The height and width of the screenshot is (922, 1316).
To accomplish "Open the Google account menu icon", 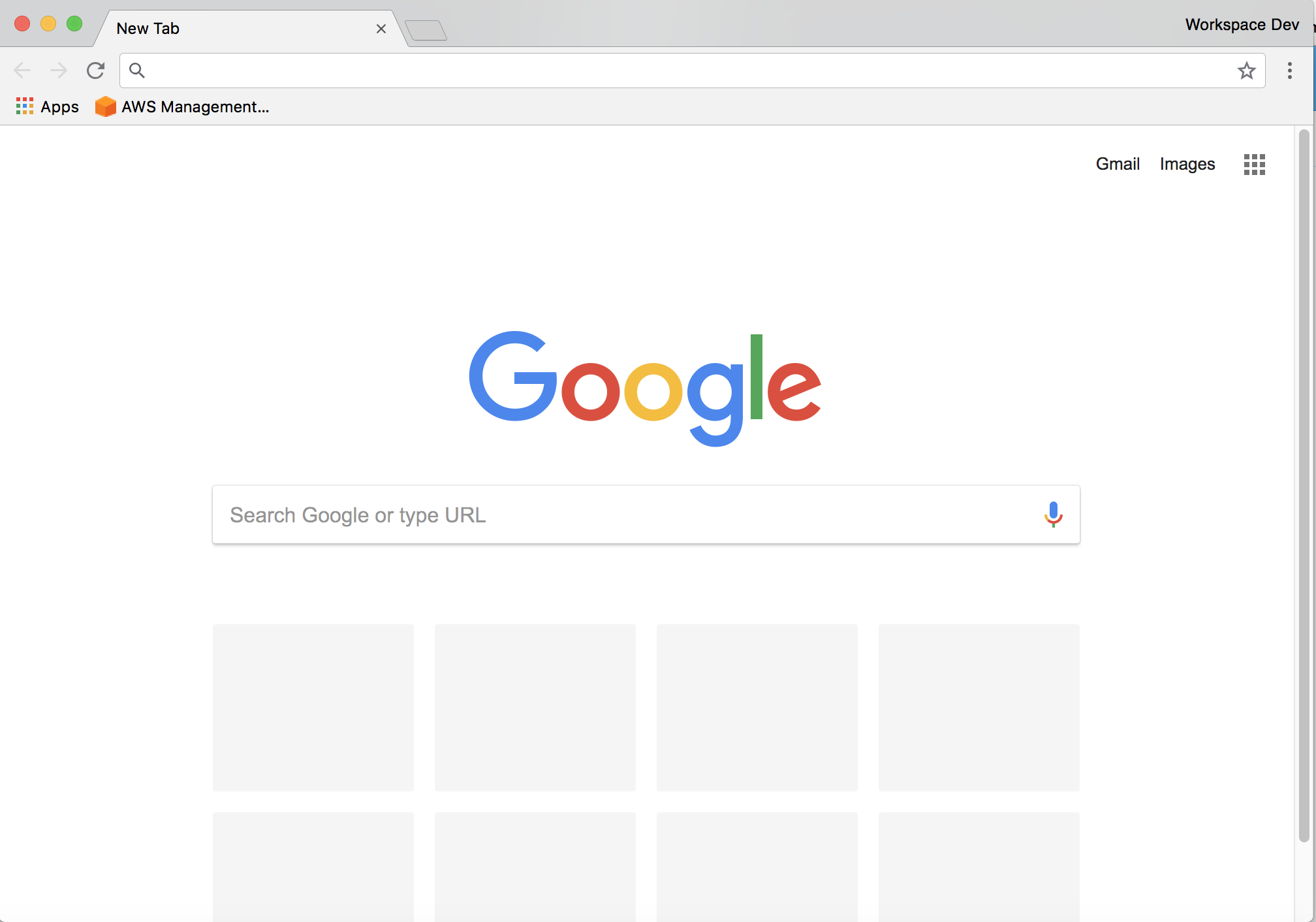I will (x=1254, y=163).
